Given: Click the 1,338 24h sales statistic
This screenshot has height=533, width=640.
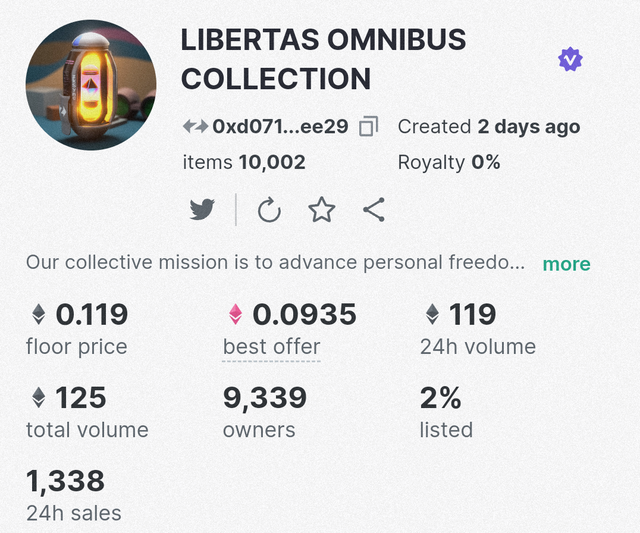Looking at the screenshot, I should click(x=73, y=495).
